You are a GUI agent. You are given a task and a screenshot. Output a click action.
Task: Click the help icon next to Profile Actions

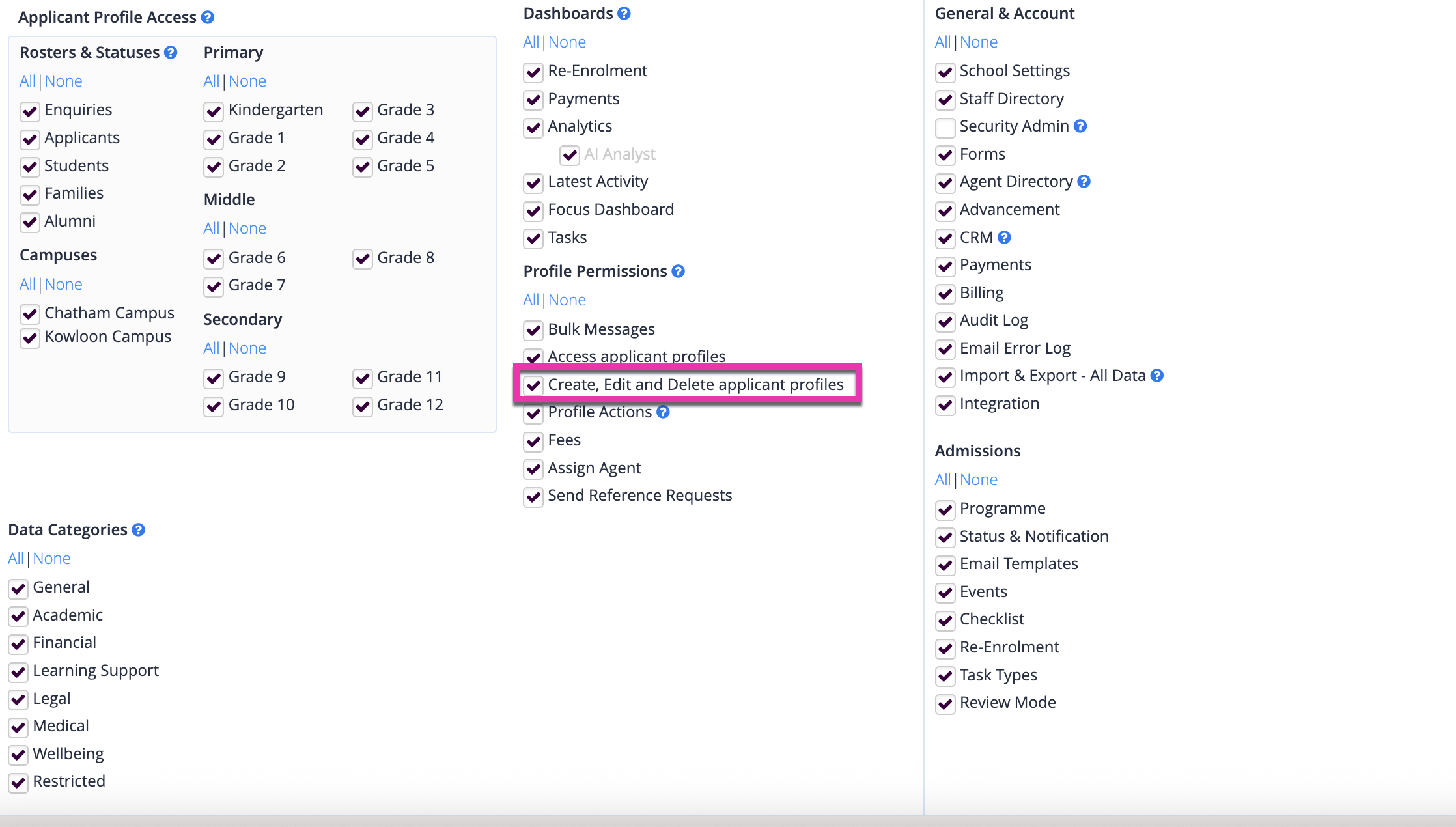(x=663, y=412)
